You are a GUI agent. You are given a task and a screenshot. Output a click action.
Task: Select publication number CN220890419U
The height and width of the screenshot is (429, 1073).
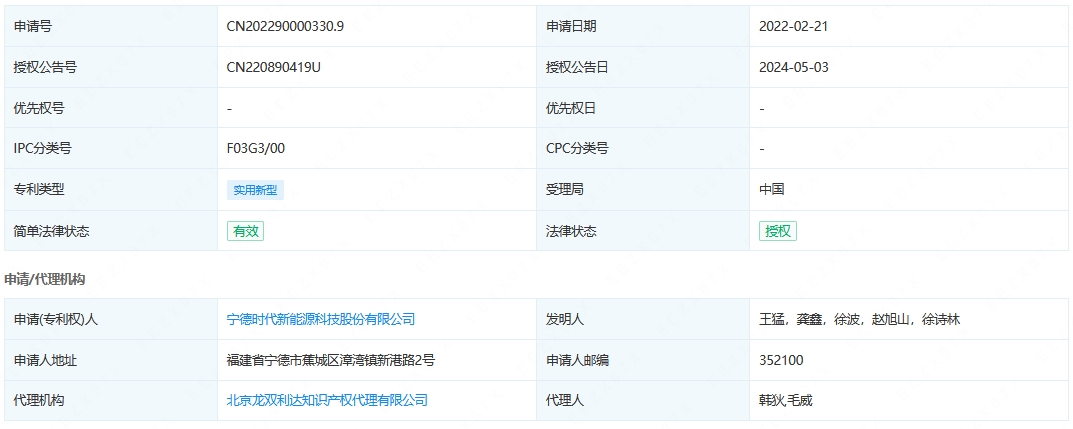tap(274, 68)
